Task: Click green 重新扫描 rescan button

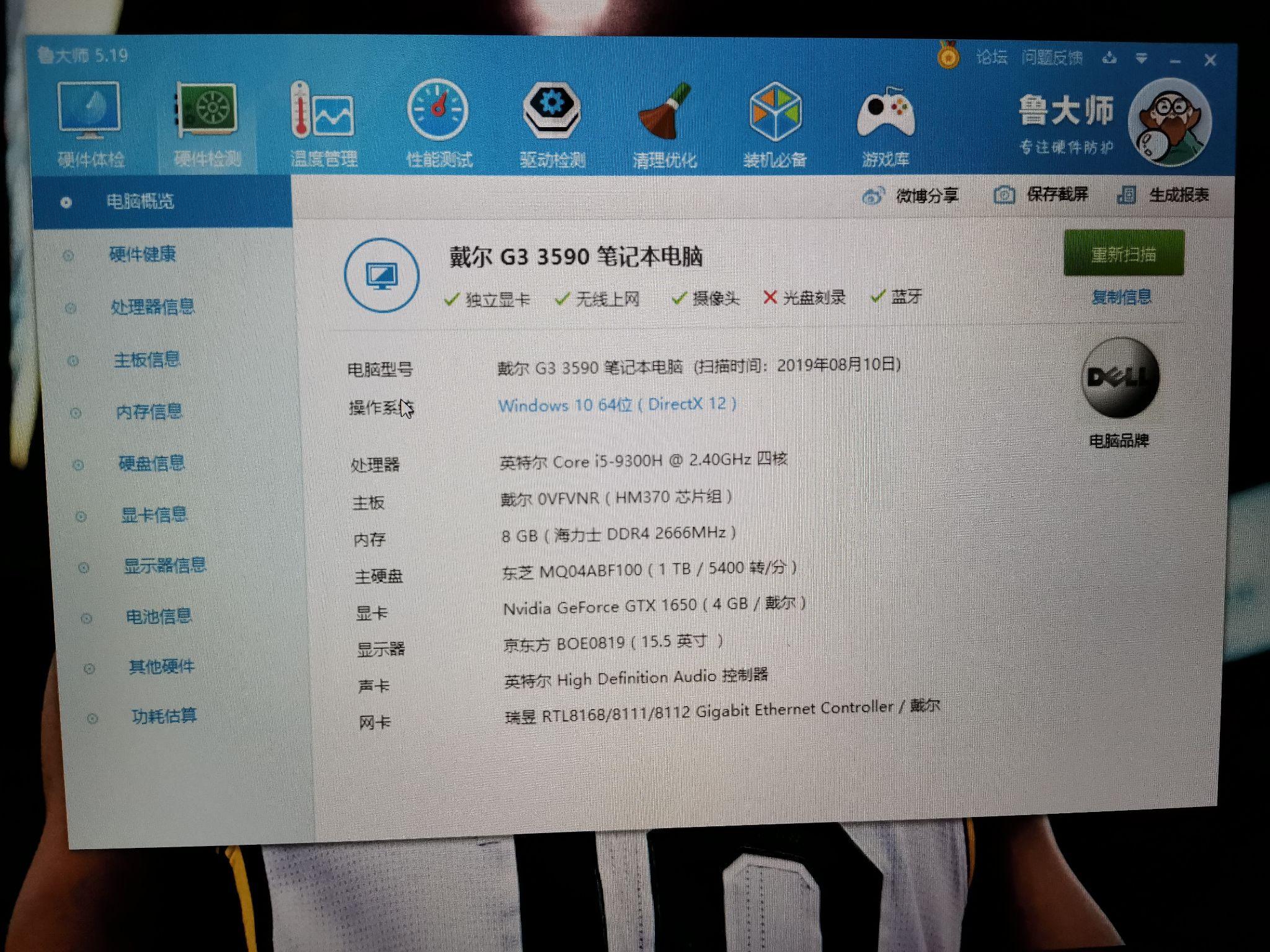Action: click(x=1124, y=253)
